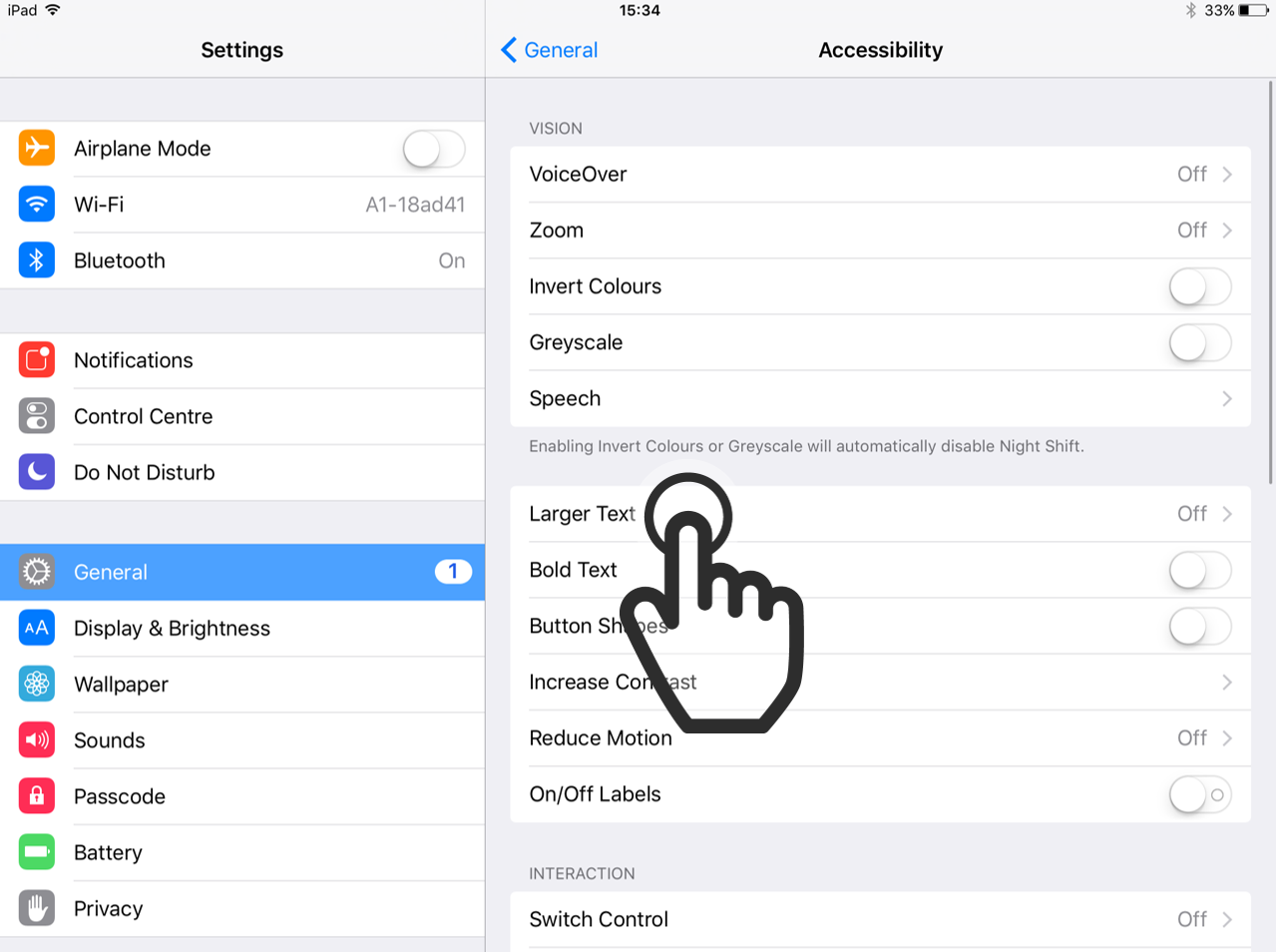The height and width of the screenshot is (952, 1276).
Task: Tap the orange Airplane Mode icon
Action: [37, 148]
